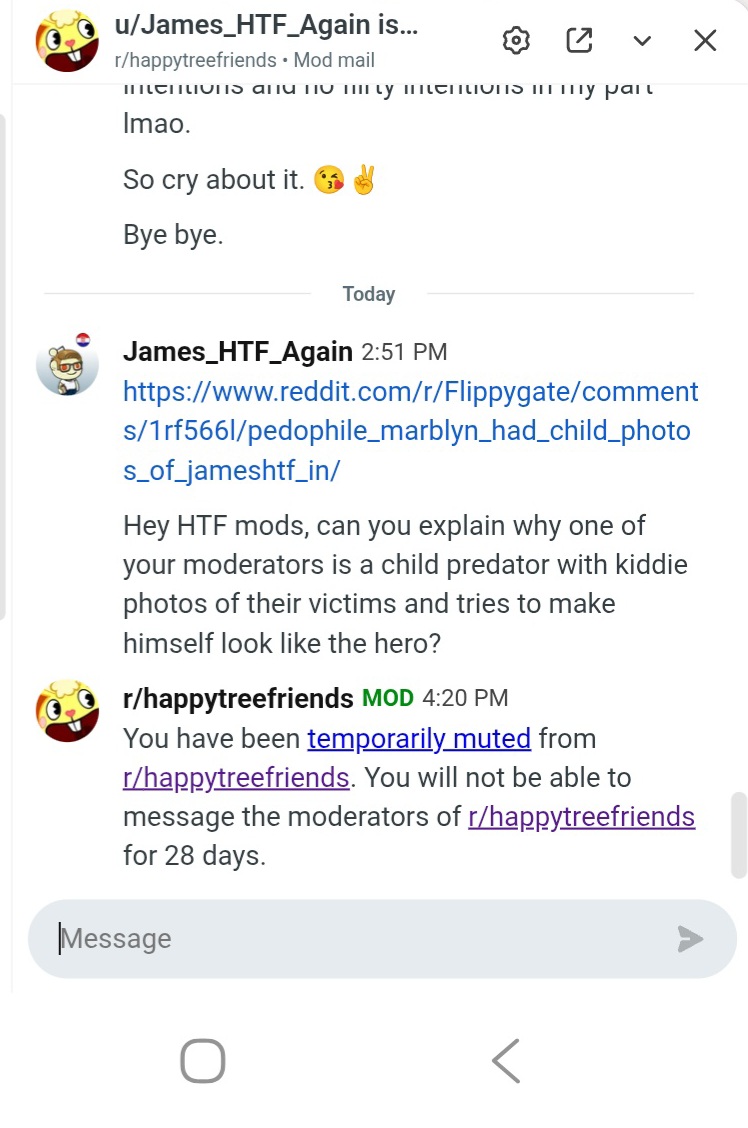
Task: Click the green MOD badge
Action: coord(388,698)
